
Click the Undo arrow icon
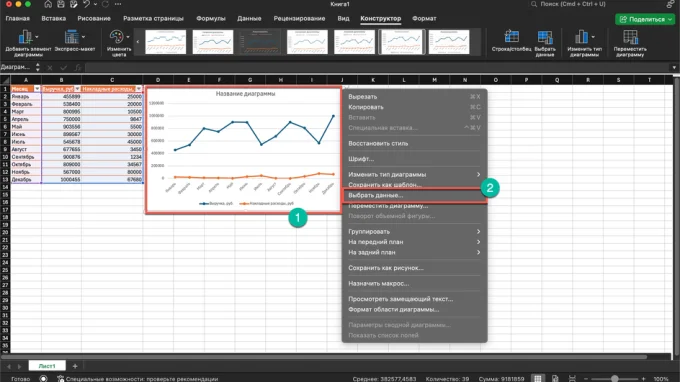point(86,4)
